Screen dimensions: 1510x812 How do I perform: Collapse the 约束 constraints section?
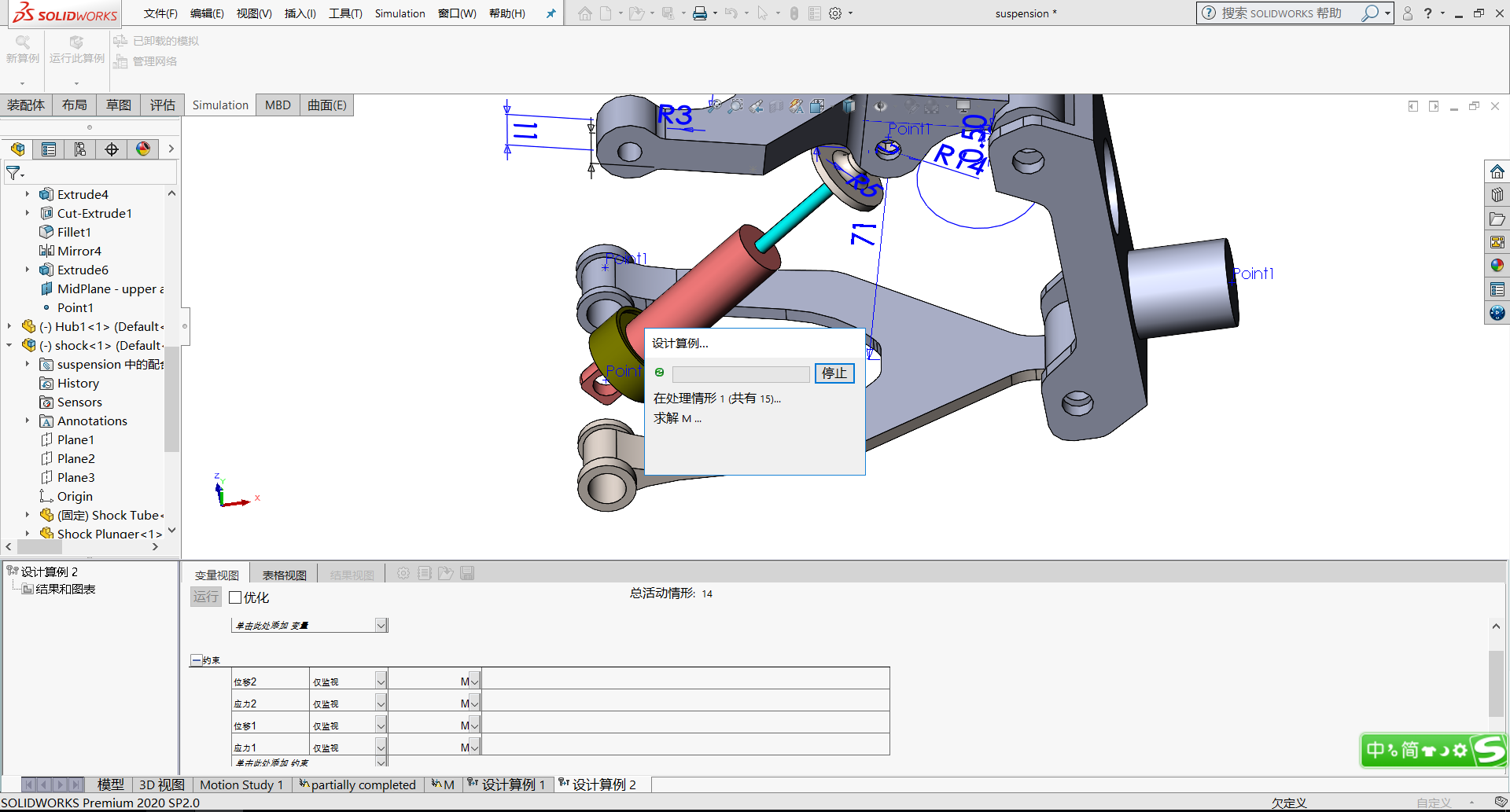[x=196, y=660]
